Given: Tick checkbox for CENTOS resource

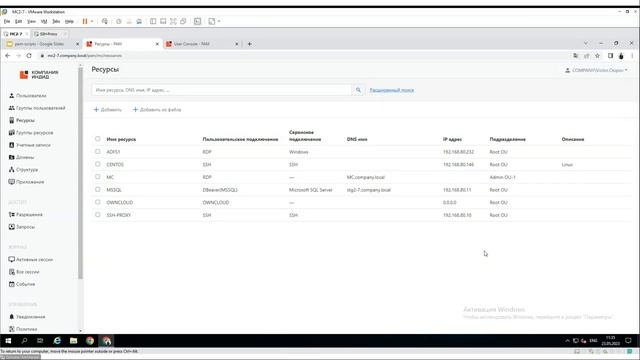Looking at the screenshot, I should 98,164.
